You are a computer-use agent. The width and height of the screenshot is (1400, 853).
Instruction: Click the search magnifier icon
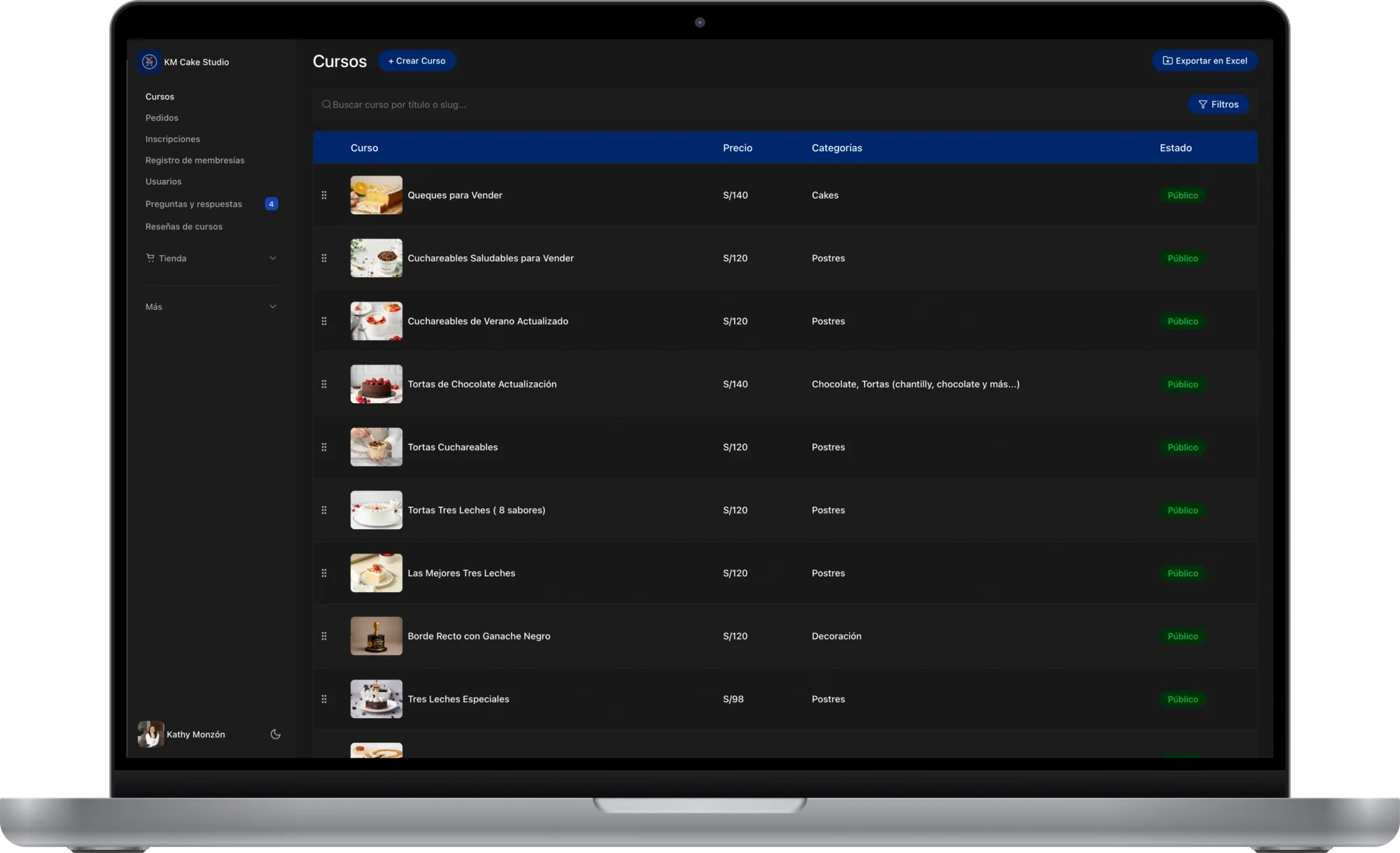click(x=326, y=104)
